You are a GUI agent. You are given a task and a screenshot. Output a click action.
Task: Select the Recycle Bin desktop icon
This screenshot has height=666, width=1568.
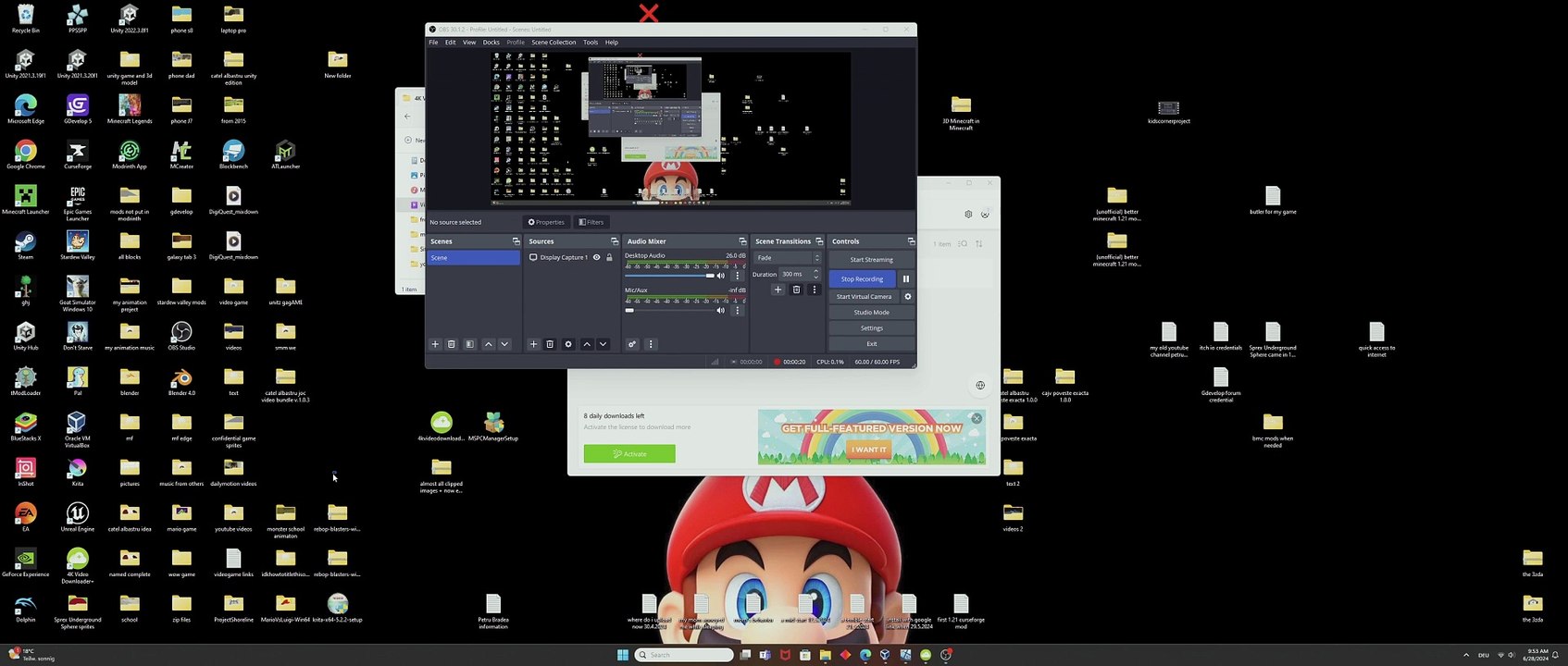tap(26, 18)
